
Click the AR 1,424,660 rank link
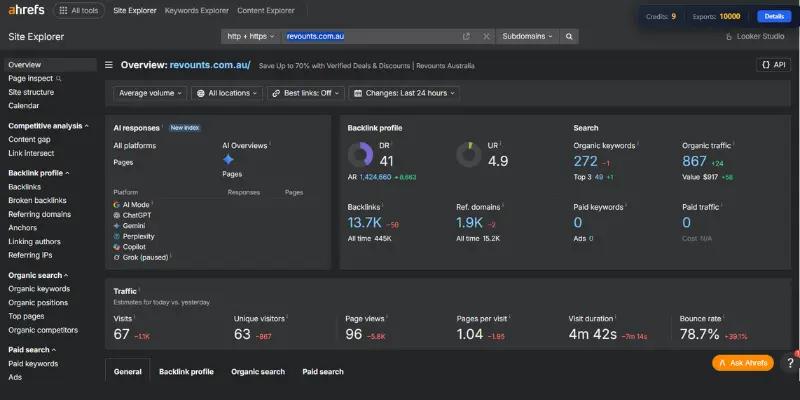click(376, 177)
